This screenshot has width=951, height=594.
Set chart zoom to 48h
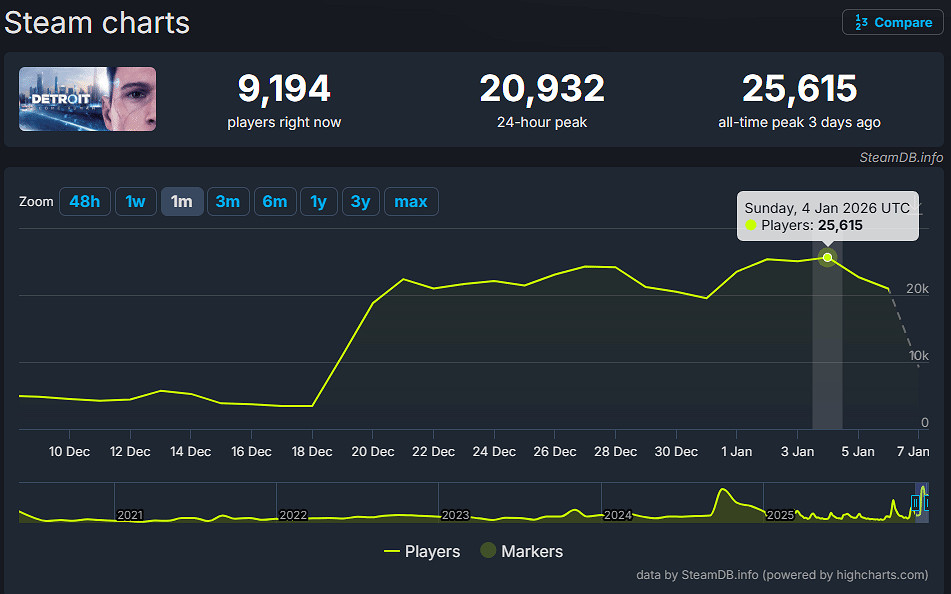(84, 202)
